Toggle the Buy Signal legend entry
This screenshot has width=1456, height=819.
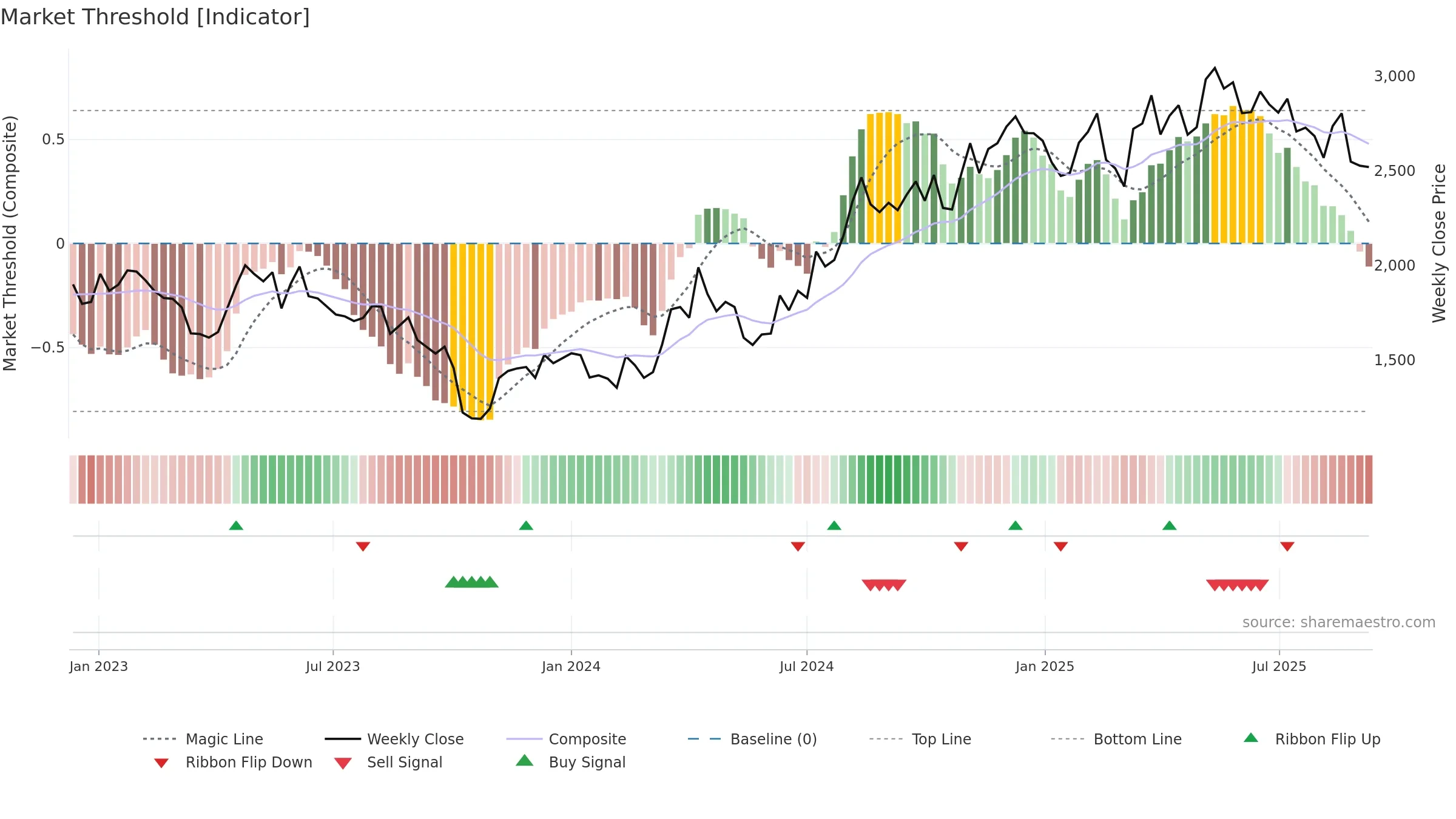(570, 762)
